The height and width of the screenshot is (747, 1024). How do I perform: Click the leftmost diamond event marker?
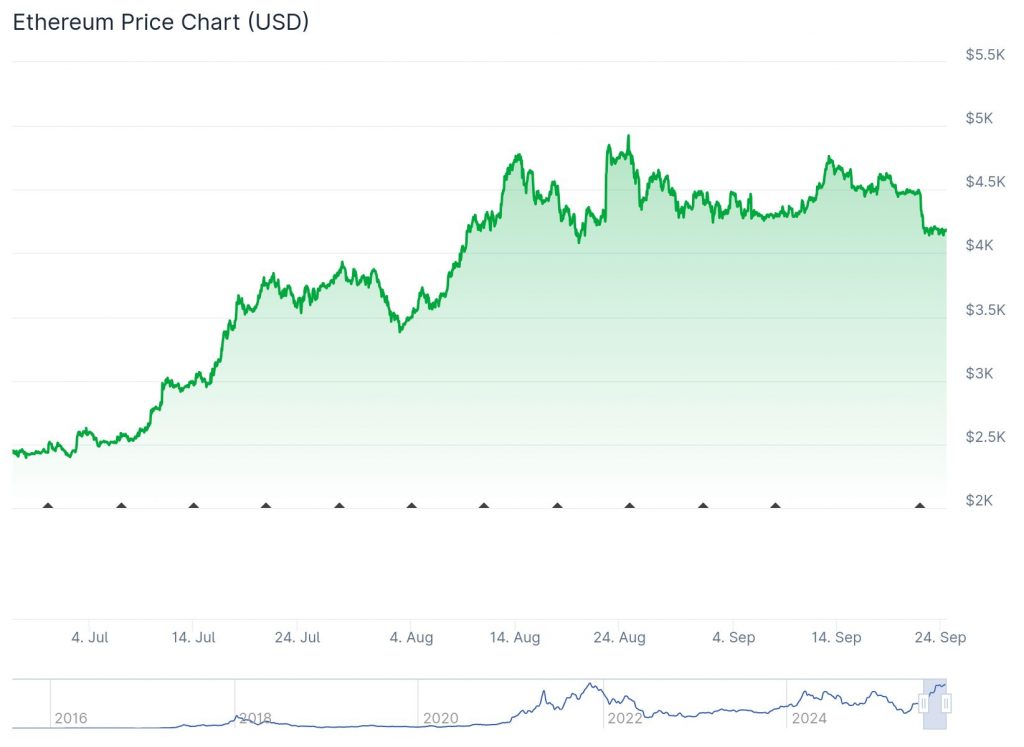(48, 506)
